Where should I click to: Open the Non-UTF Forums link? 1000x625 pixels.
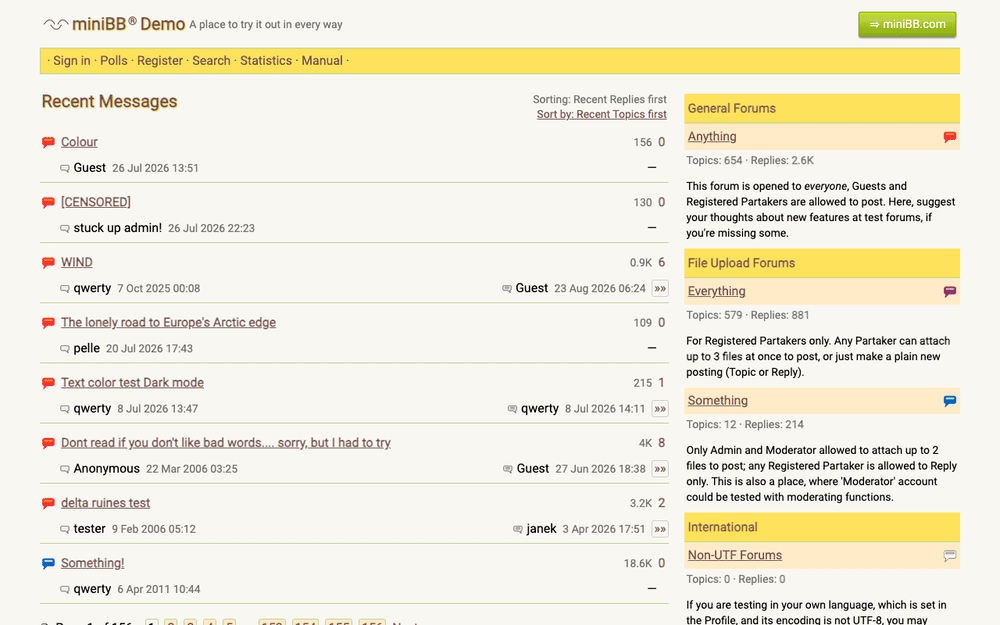pos(735,555)
